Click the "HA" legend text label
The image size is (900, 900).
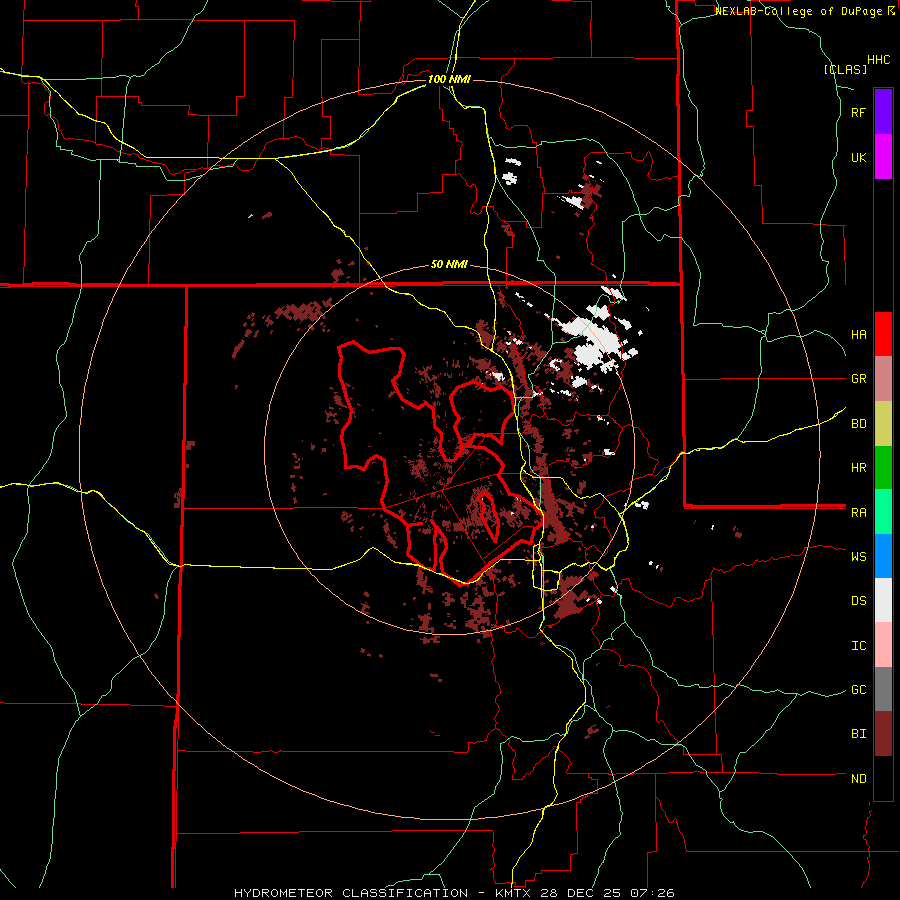[859, 335]
